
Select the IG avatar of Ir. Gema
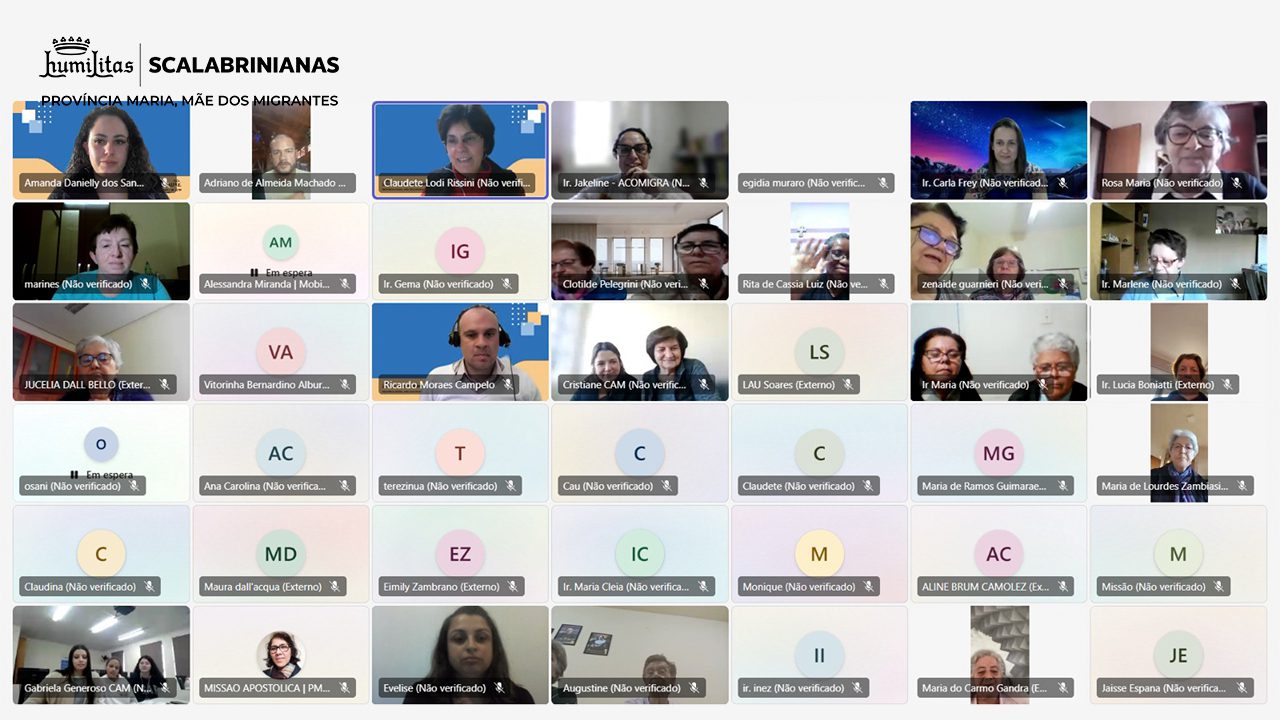pos(460,251)
